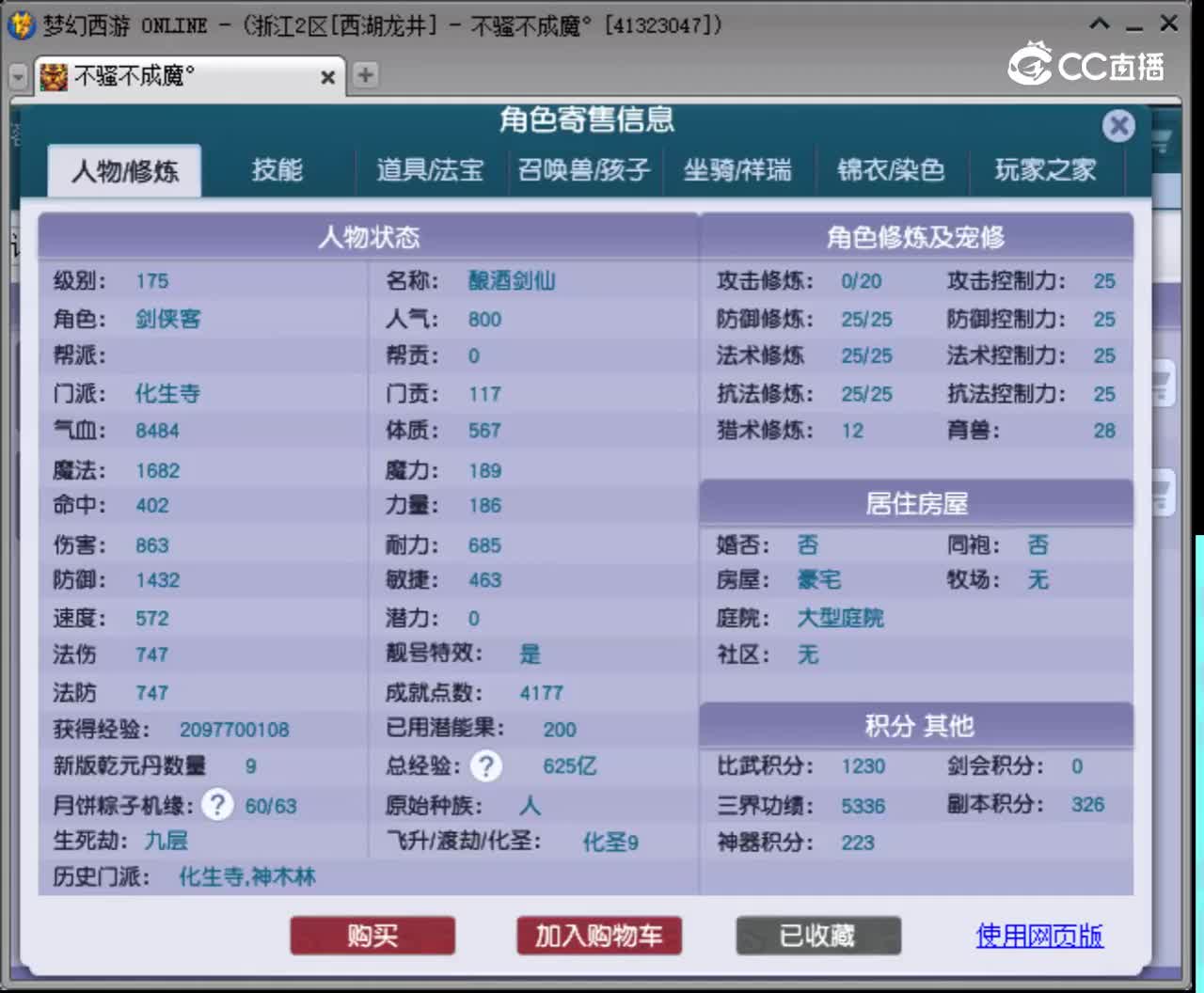Click the game avatar icon on the tab

tap(54, 76)
